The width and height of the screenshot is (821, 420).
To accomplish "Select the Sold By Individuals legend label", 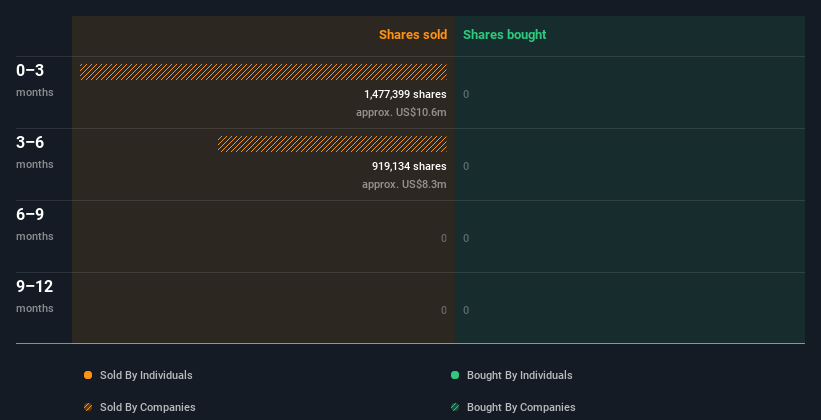I will coord(146,375).
